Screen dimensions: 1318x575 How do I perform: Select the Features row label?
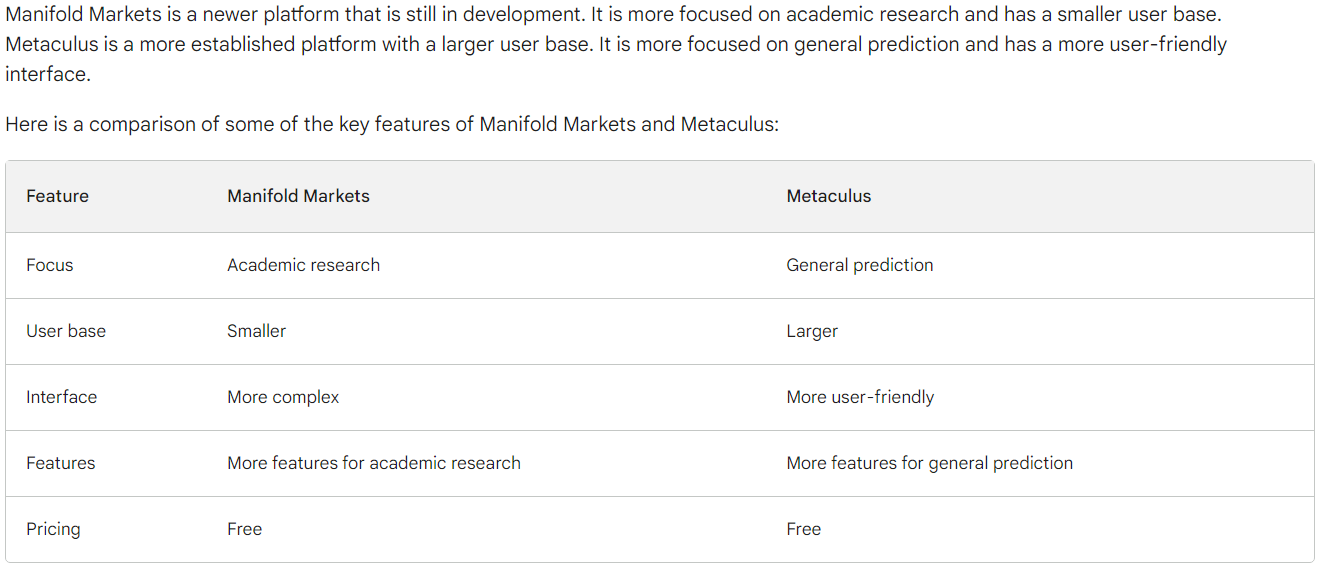coord(60,463)
